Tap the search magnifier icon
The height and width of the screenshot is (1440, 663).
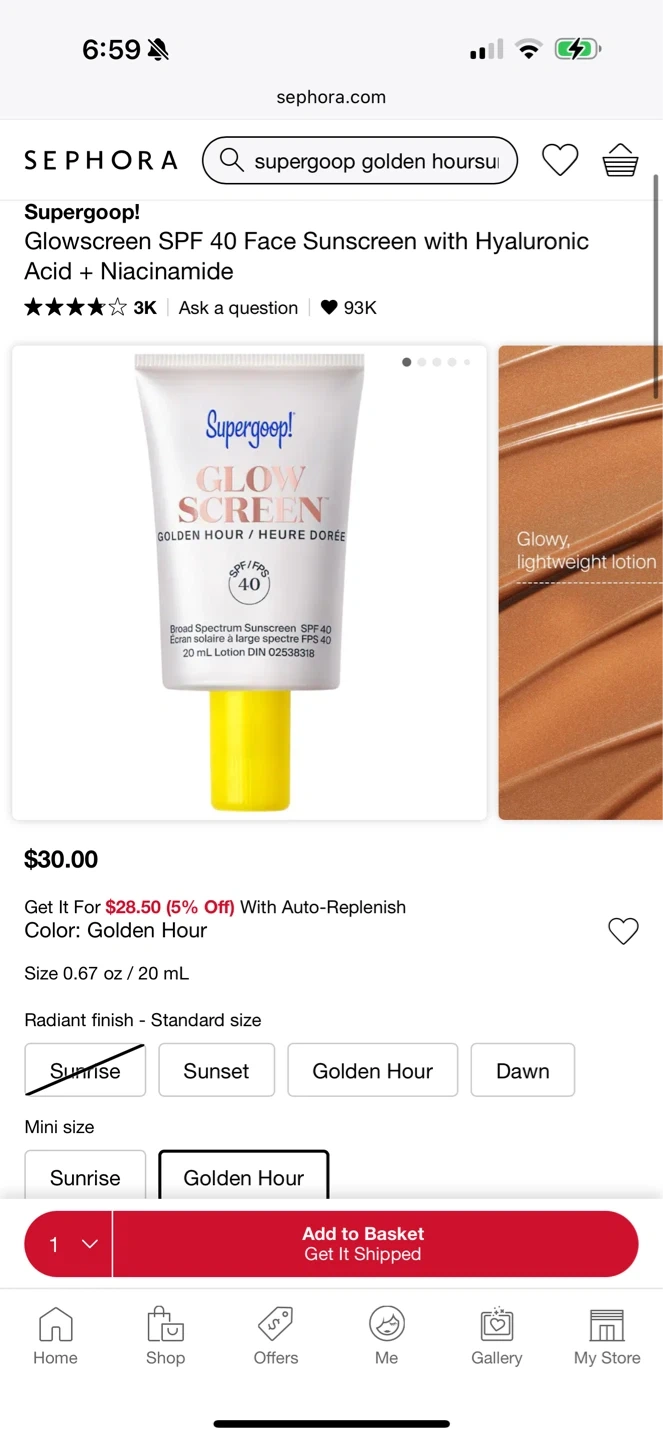tap(231, 160)
